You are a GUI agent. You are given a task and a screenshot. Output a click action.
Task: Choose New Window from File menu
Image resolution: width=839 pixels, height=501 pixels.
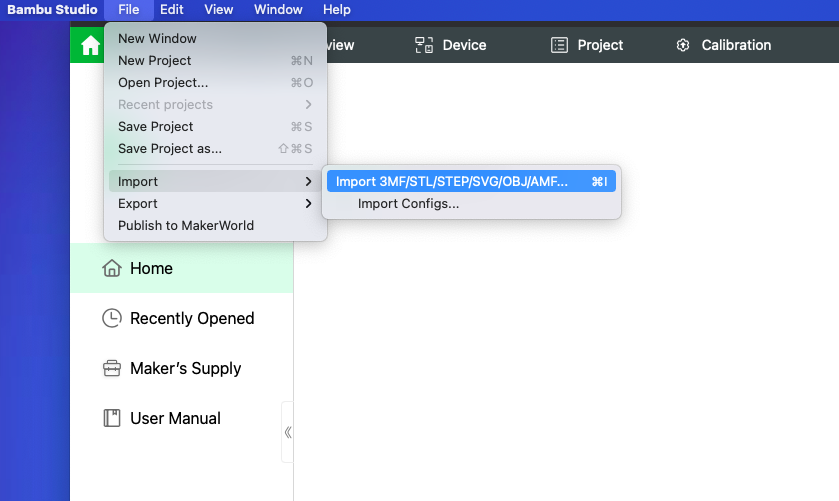click(215, 39)
